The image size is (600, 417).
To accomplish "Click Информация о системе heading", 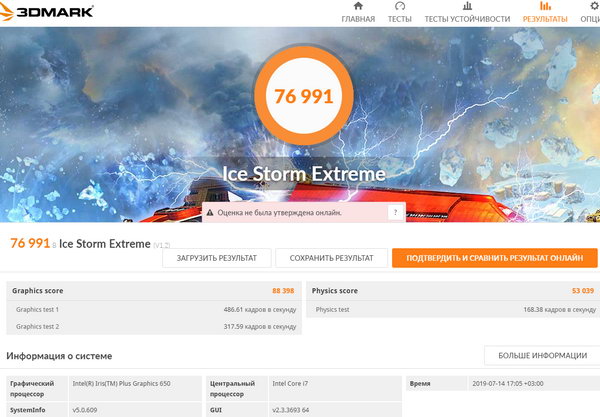I will tap(59, 356).
